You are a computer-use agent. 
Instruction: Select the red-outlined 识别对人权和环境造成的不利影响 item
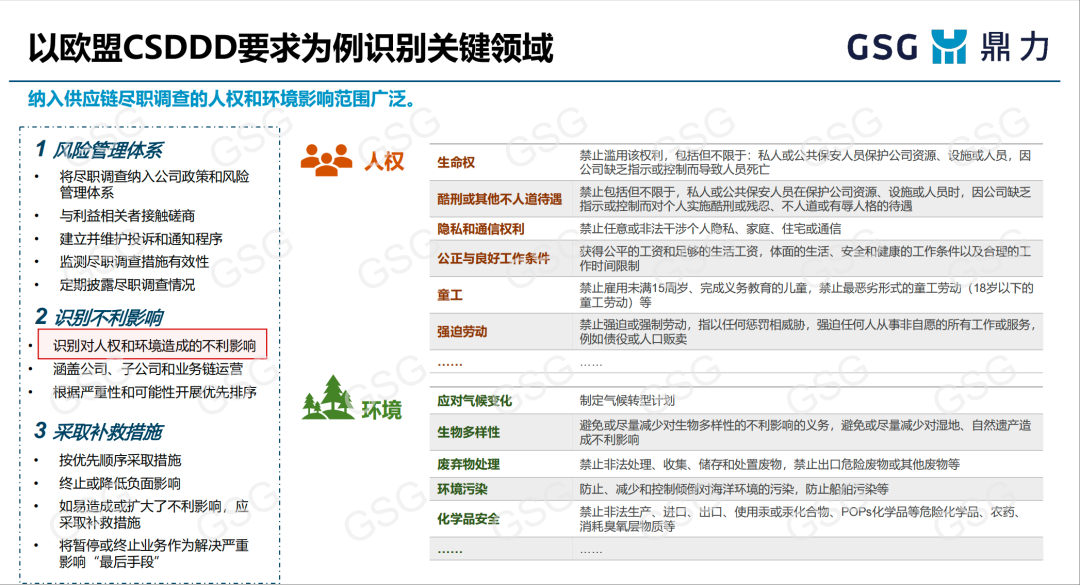point(153,346)
